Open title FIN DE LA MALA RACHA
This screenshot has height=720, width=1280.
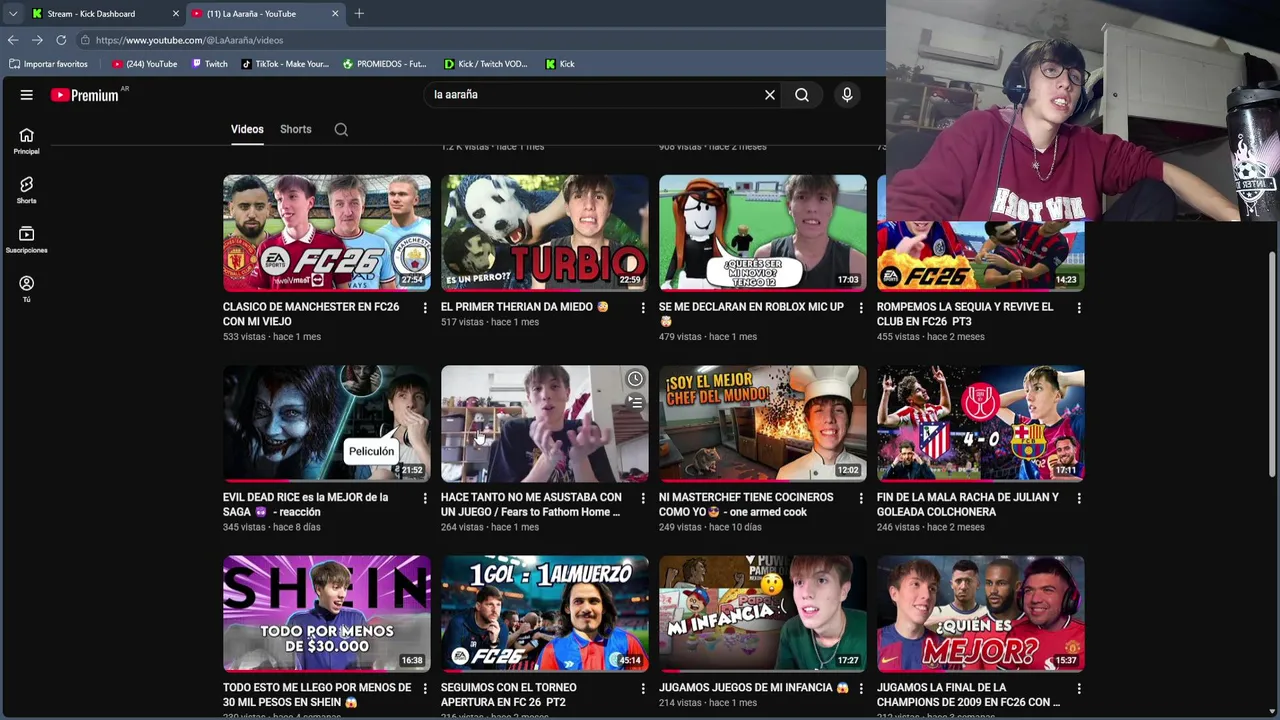tap(968, 504)
